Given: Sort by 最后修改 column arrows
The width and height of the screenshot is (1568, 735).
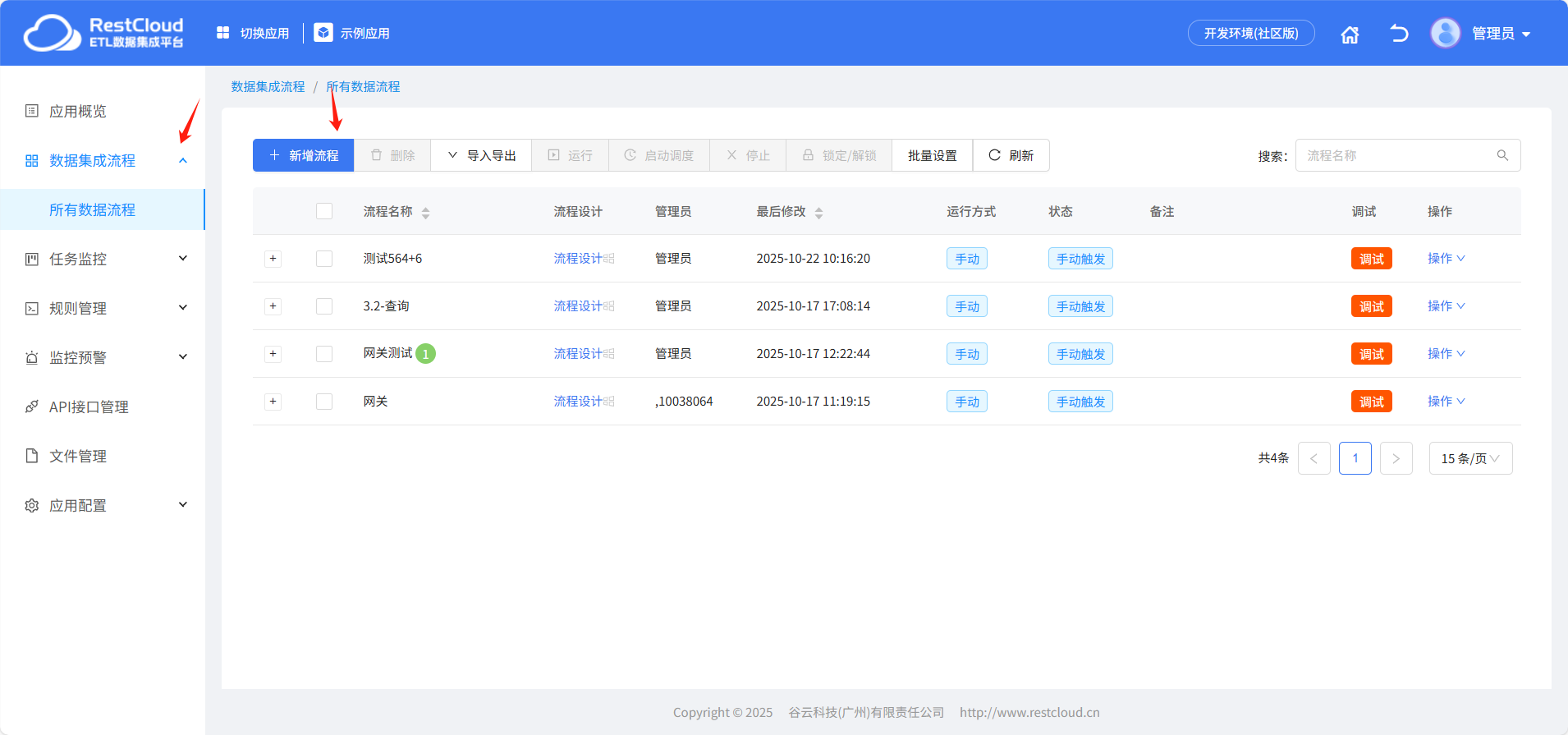Looking at the screenshot, I should click(818, 213).
